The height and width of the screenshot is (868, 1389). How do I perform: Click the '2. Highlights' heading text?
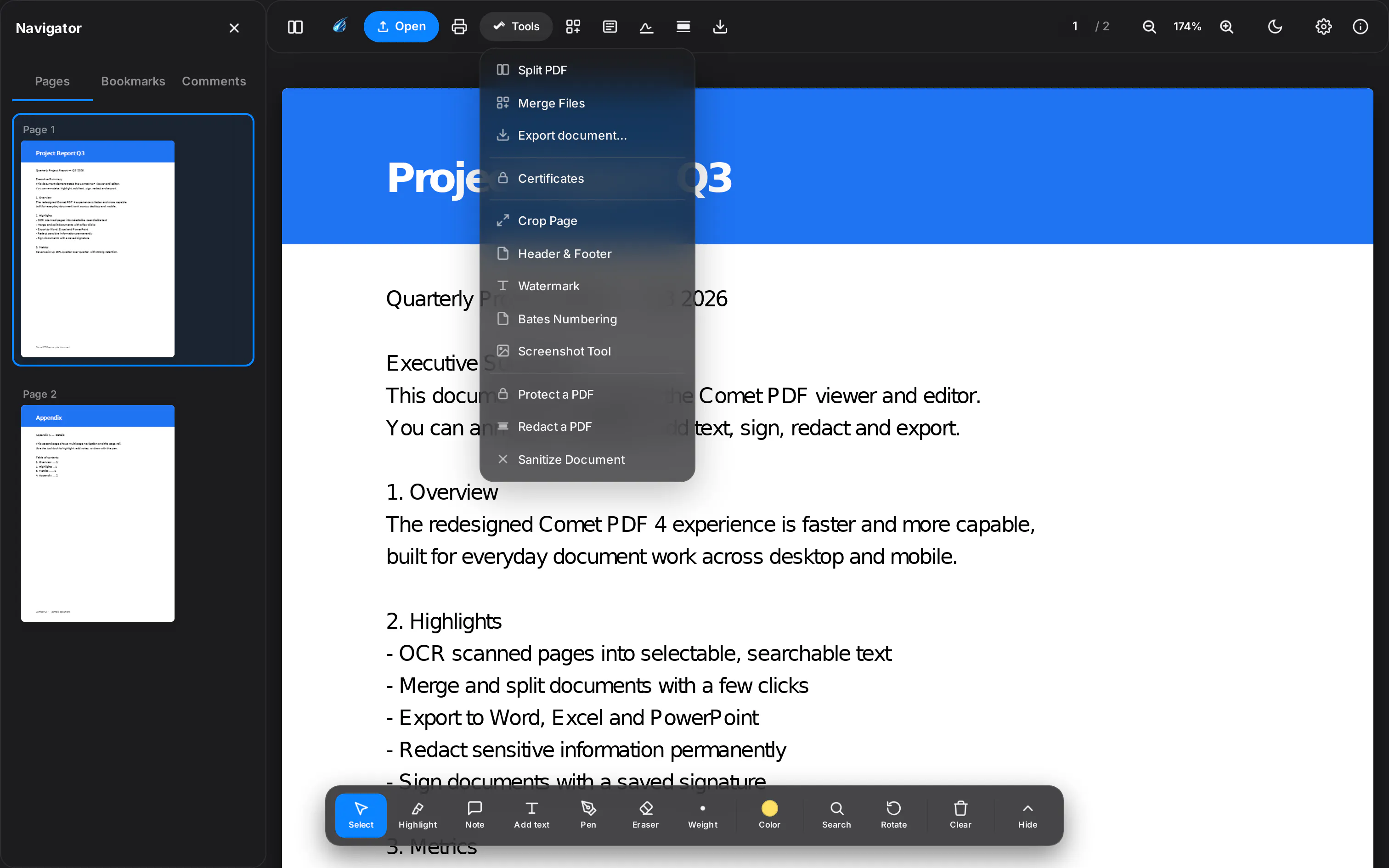444,621
